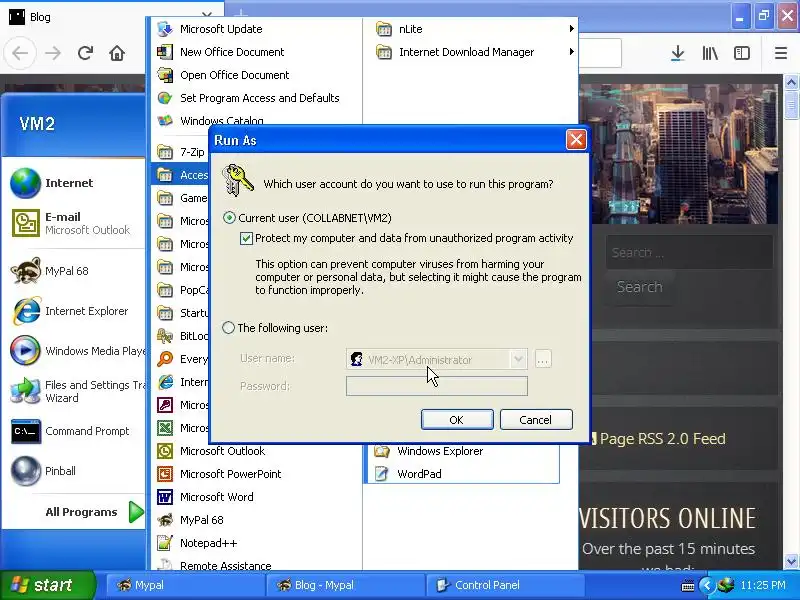Launch Internet globe icon in Start menu
Screen dimensions: 800x600
click(x=26, y=183)
